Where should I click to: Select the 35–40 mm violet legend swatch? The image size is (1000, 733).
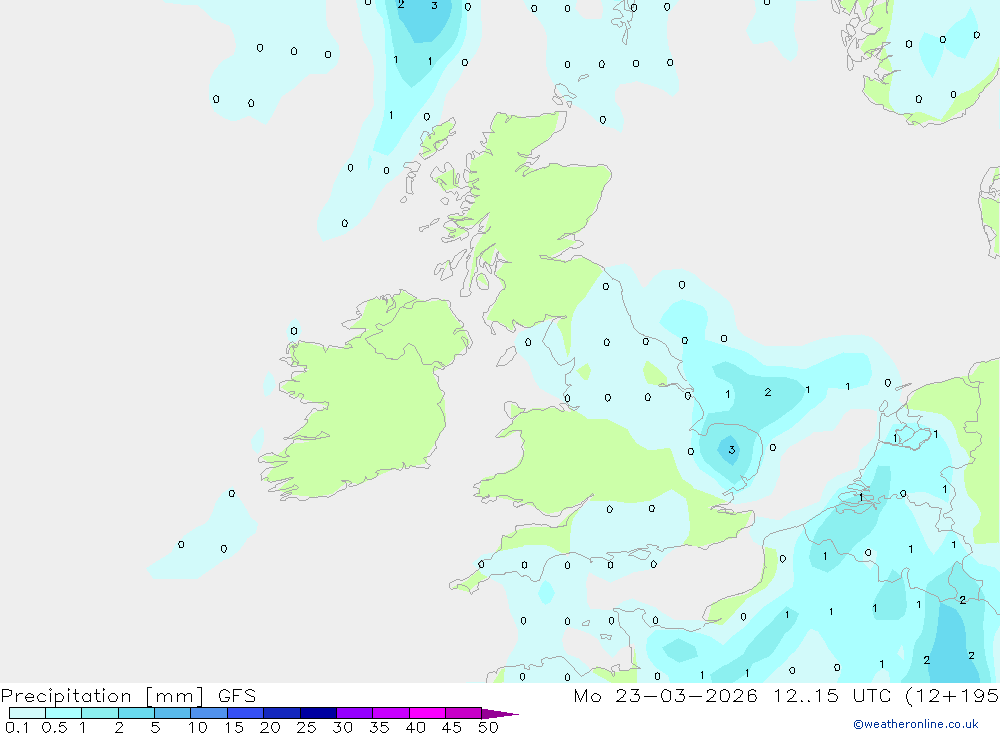click(x=390, y=713)
